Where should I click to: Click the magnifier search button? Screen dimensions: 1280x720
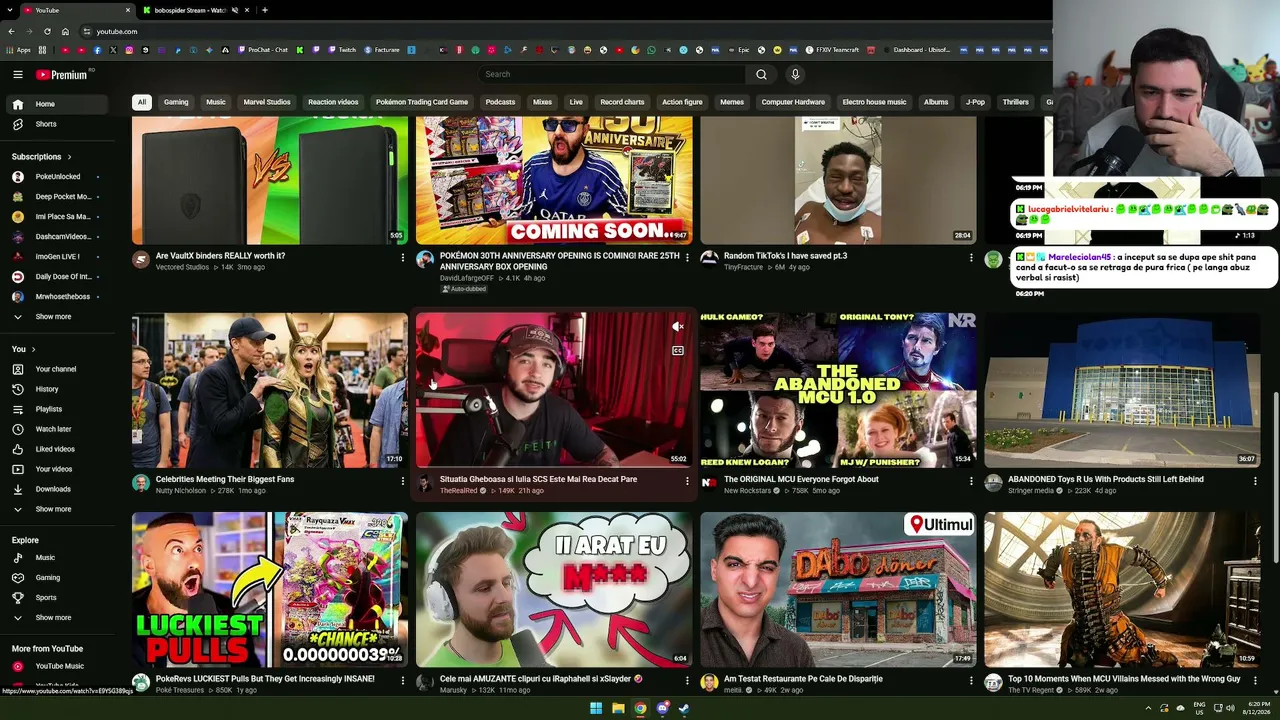(761, 74)
